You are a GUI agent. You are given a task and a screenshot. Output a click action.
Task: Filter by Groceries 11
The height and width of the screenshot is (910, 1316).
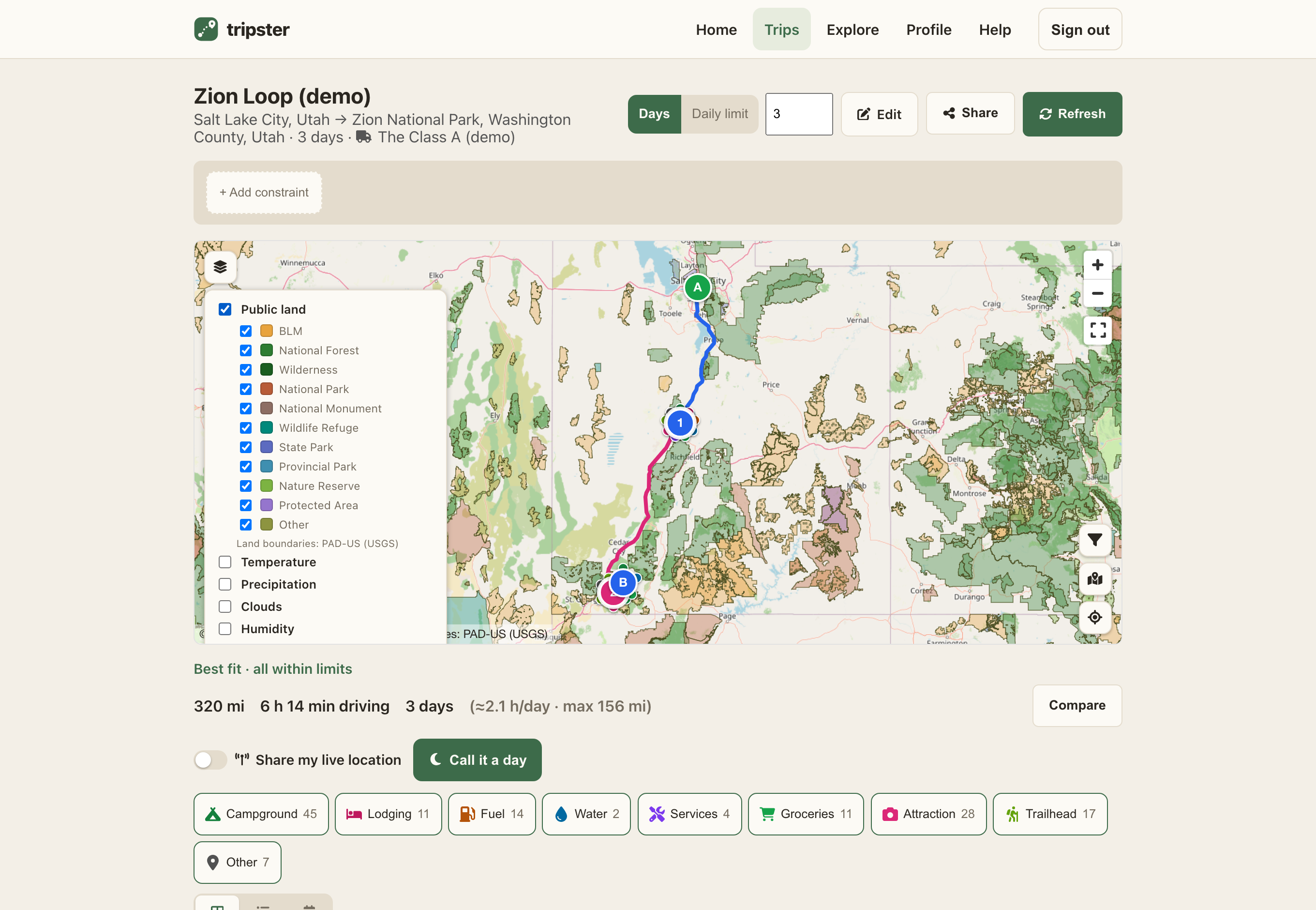(x=806, y=814)
